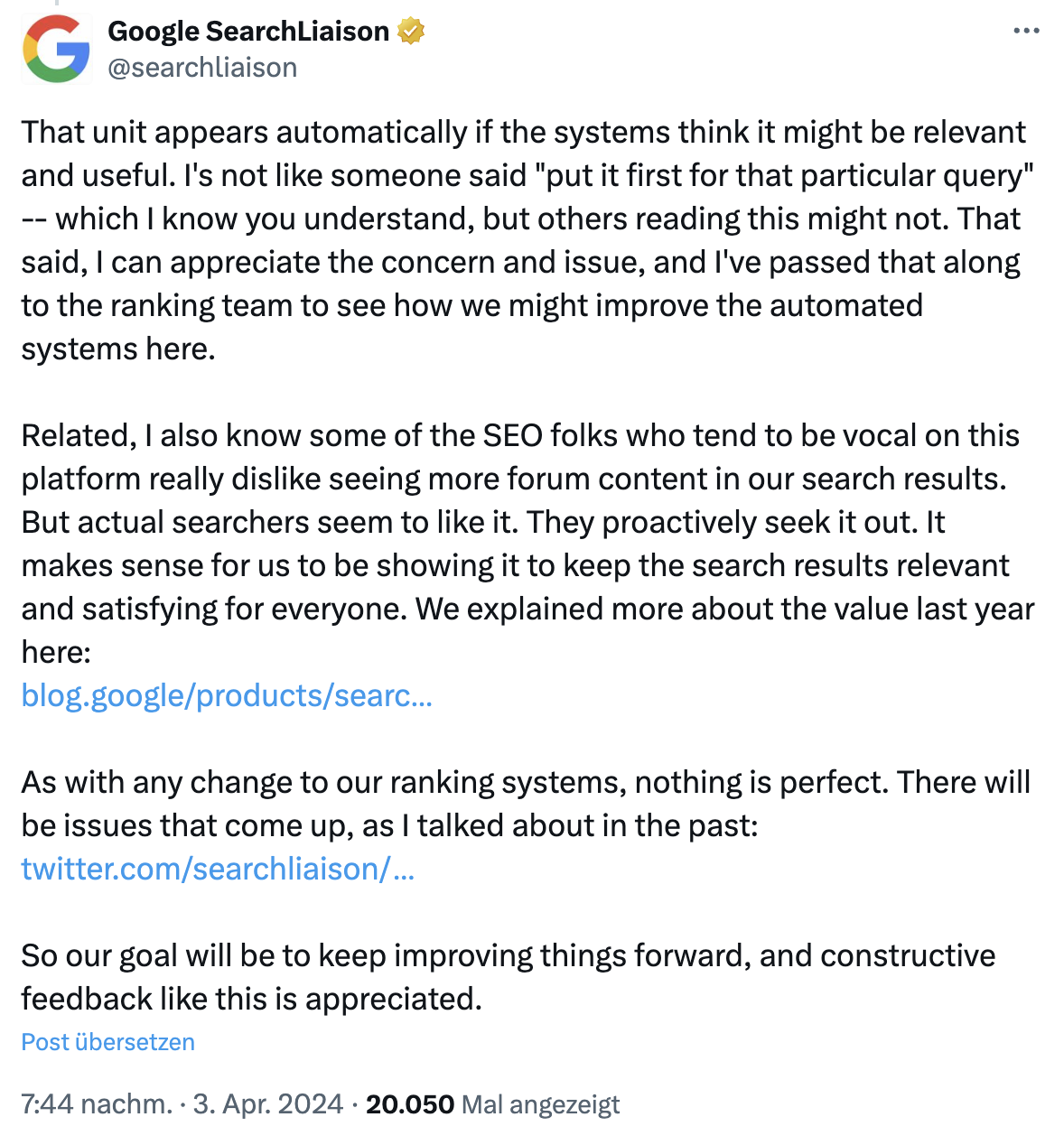The width and height of the screenshot is (1064, 1145).
Task: Click the ellipsis icon in the top-right corner
Action: 1026,30
